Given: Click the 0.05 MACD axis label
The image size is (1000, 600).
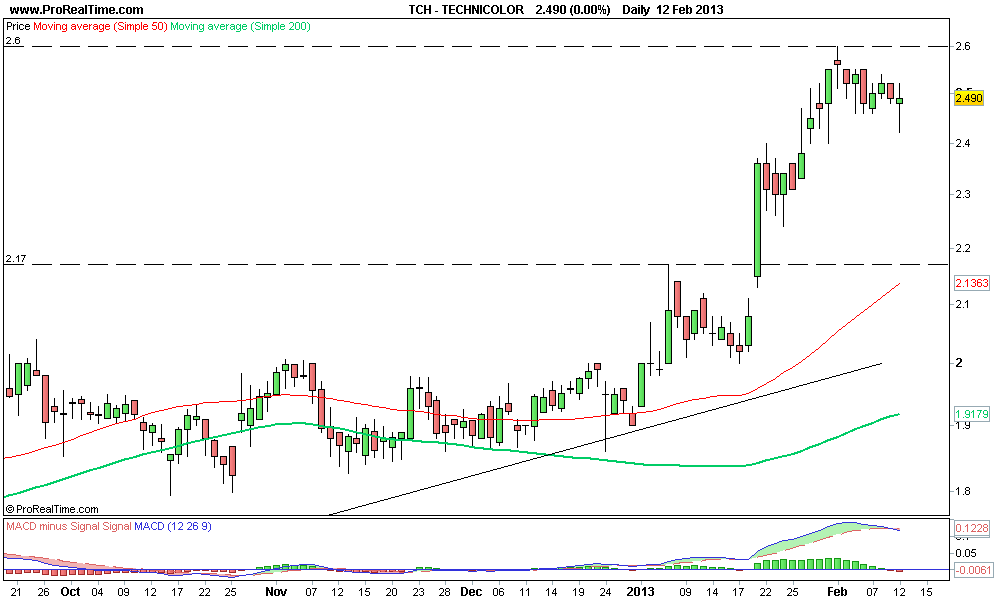Looking at the screenshot, I should pos(966,553).
